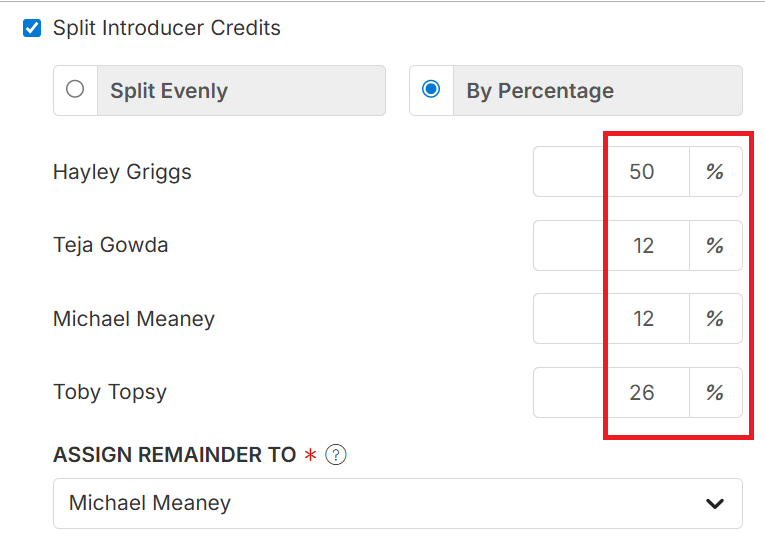Screen dimensions: 765x550
Task: Click the percent symbol in Teja Gowda's row
Action: (x=715, y=245)
